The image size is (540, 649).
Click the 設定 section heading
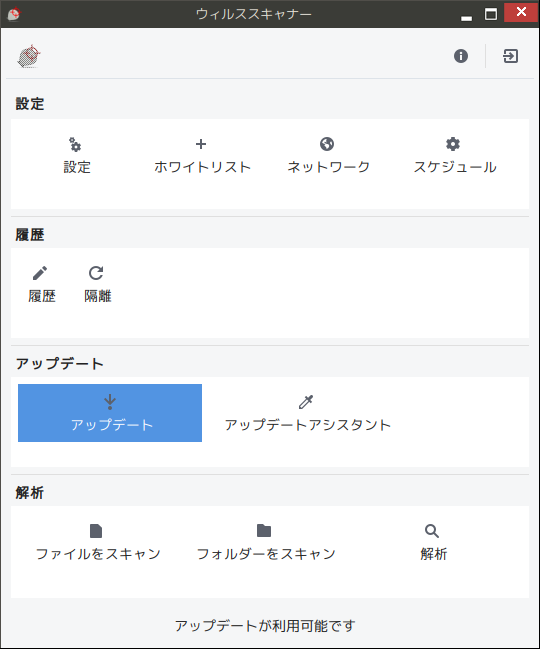click(30, 104)
